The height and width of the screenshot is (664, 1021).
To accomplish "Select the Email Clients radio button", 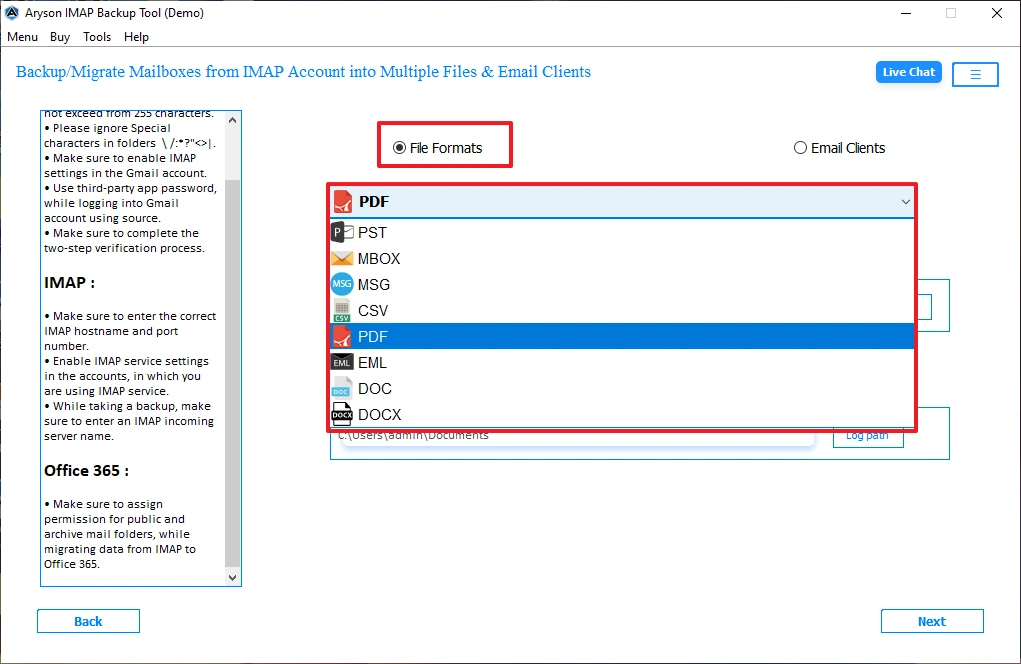I will tap(800, 147).
